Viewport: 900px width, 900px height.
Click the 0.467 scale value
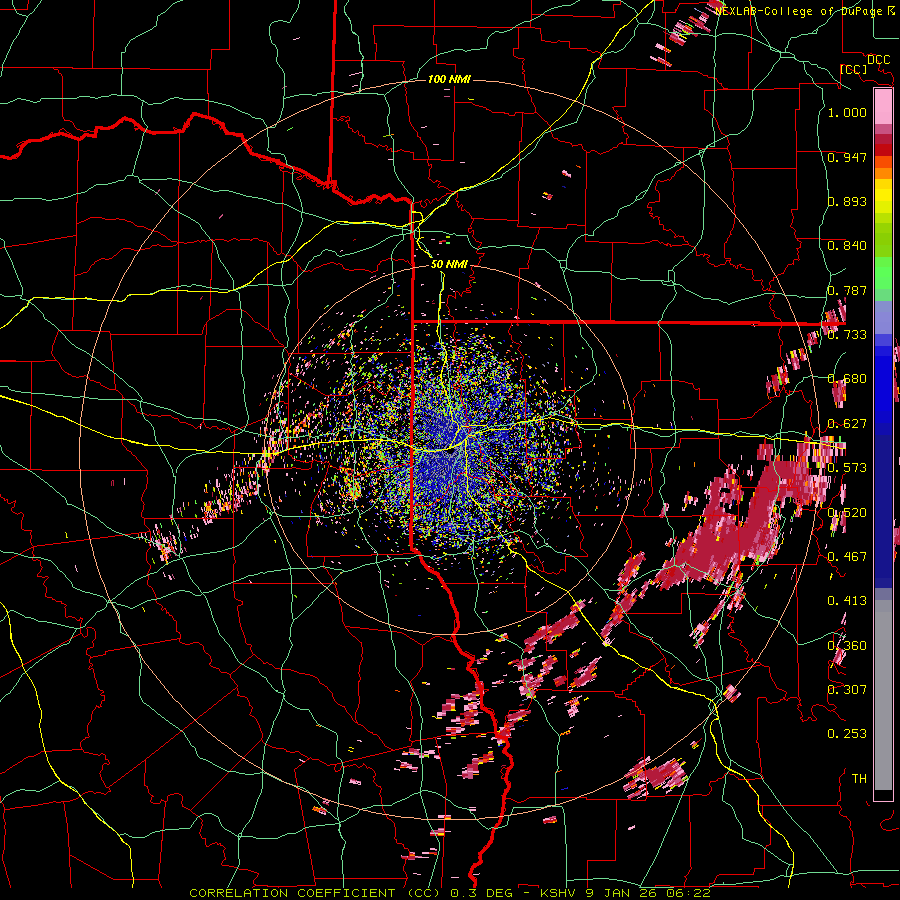847,557
